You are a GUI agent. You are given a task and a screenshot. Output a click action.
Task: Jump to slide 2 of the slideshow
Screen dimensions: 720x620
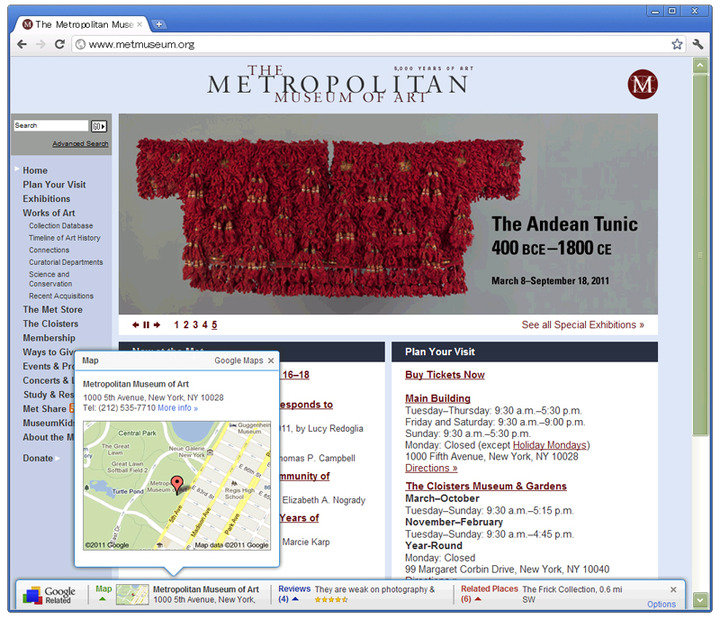pos(186,325)
